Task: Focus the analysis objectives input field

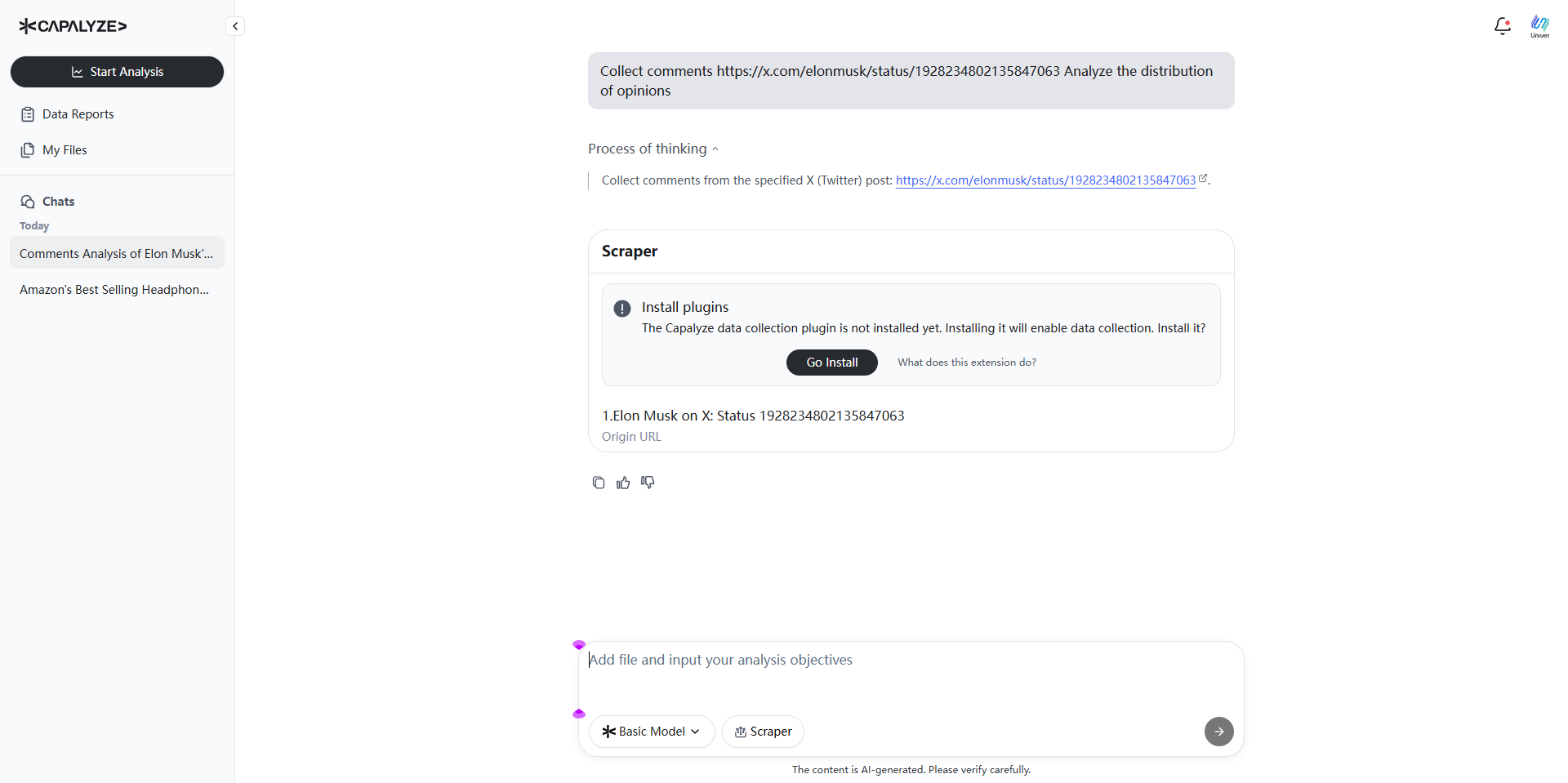Action: pyautogui.click(x=911, y=674)
